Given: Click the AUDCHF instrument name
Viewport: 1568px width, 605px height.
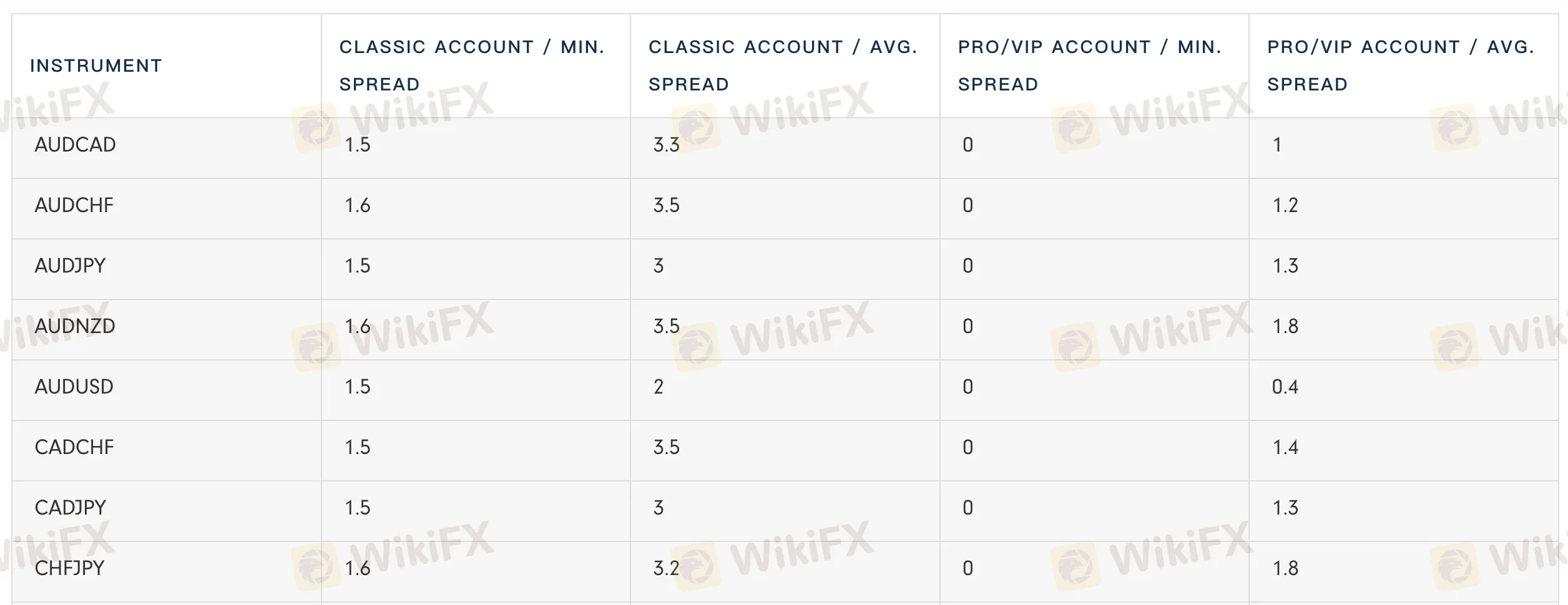Looking at the screenshot, I should (x=74, y=205).
